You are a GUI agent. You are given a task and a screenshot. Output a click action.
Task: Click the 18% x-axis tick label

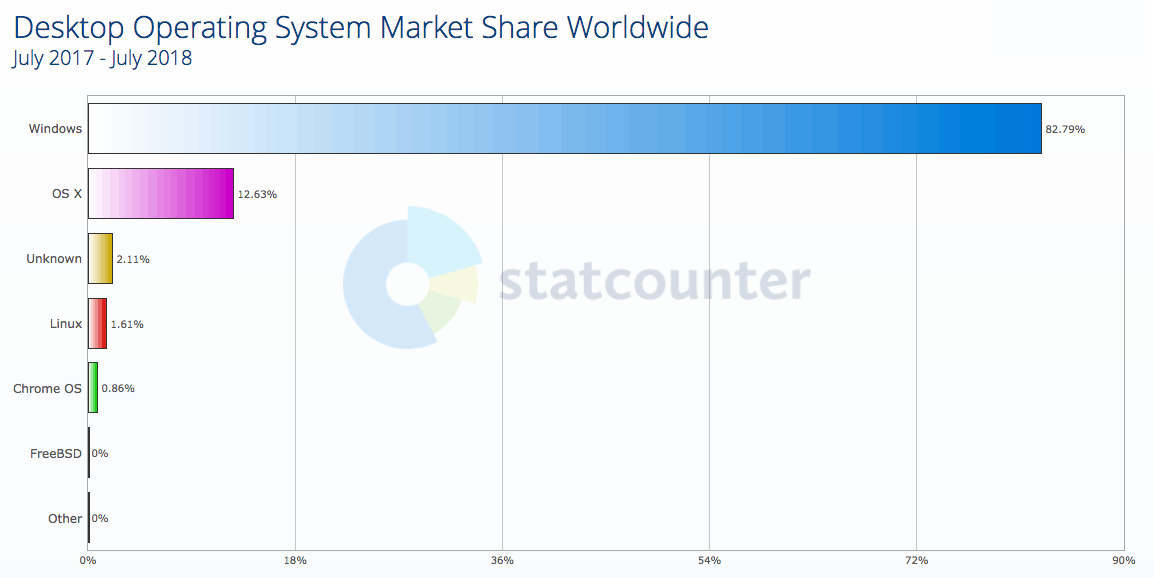[x=295, y=561]
